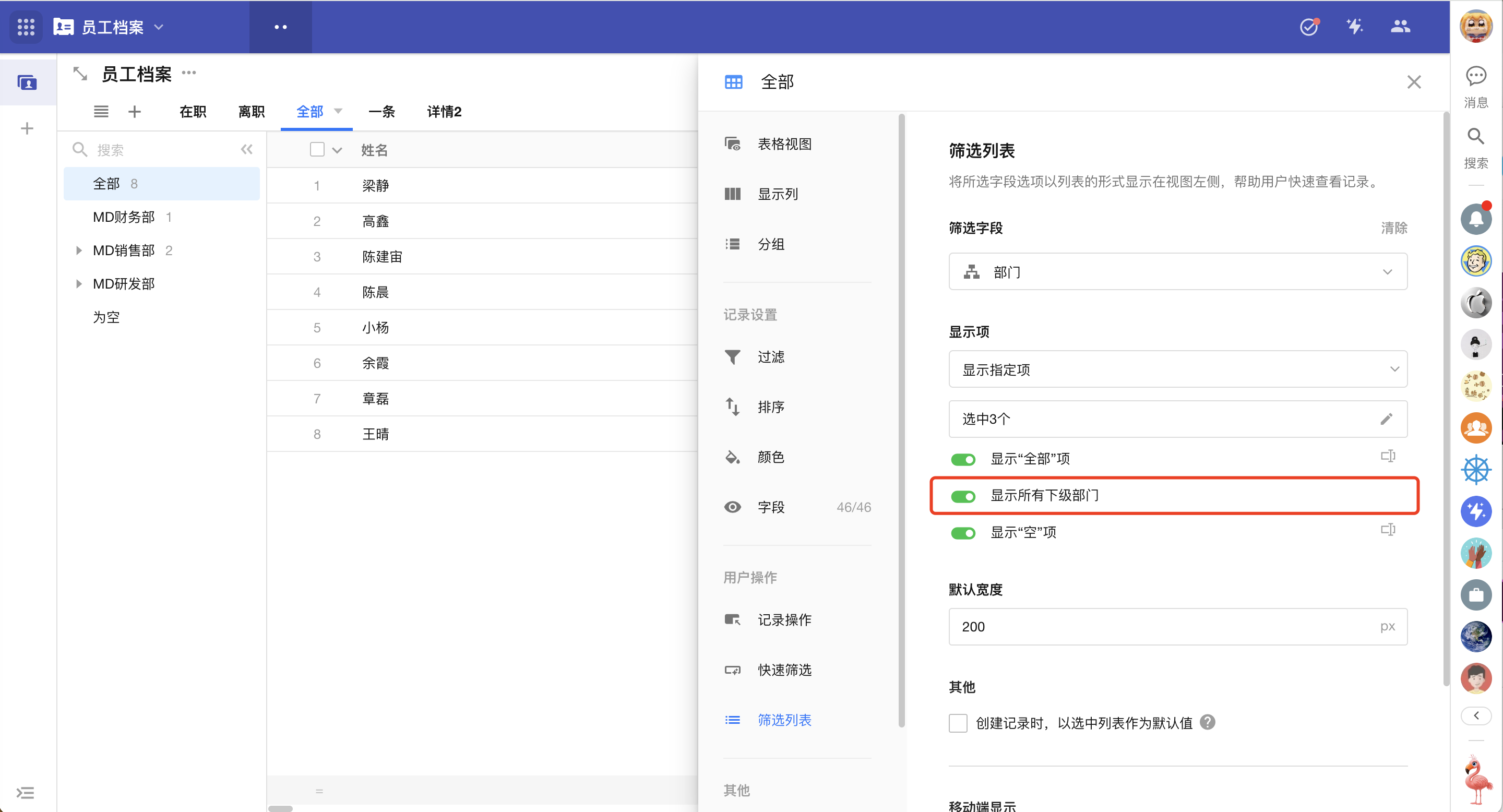1503x812 pixels.
Task: Open the app grid launcher icon
Action: (26, 27)
